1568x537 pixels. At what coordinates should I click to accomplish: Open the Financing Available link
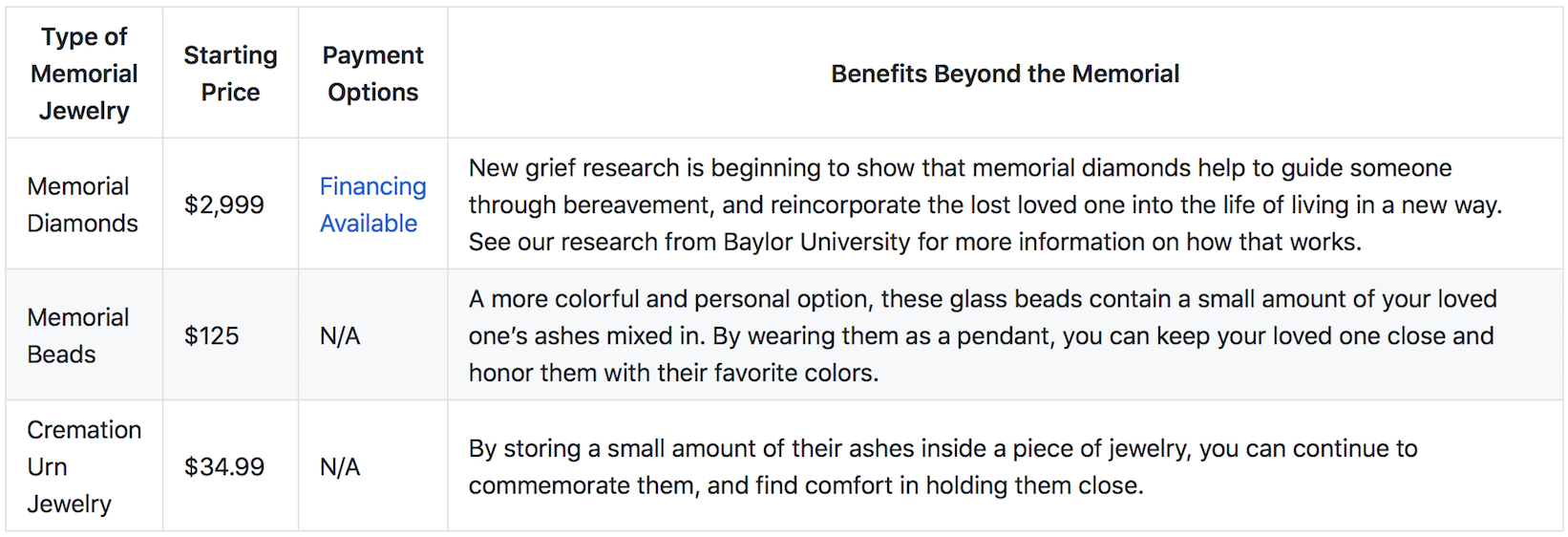[372, 204]
